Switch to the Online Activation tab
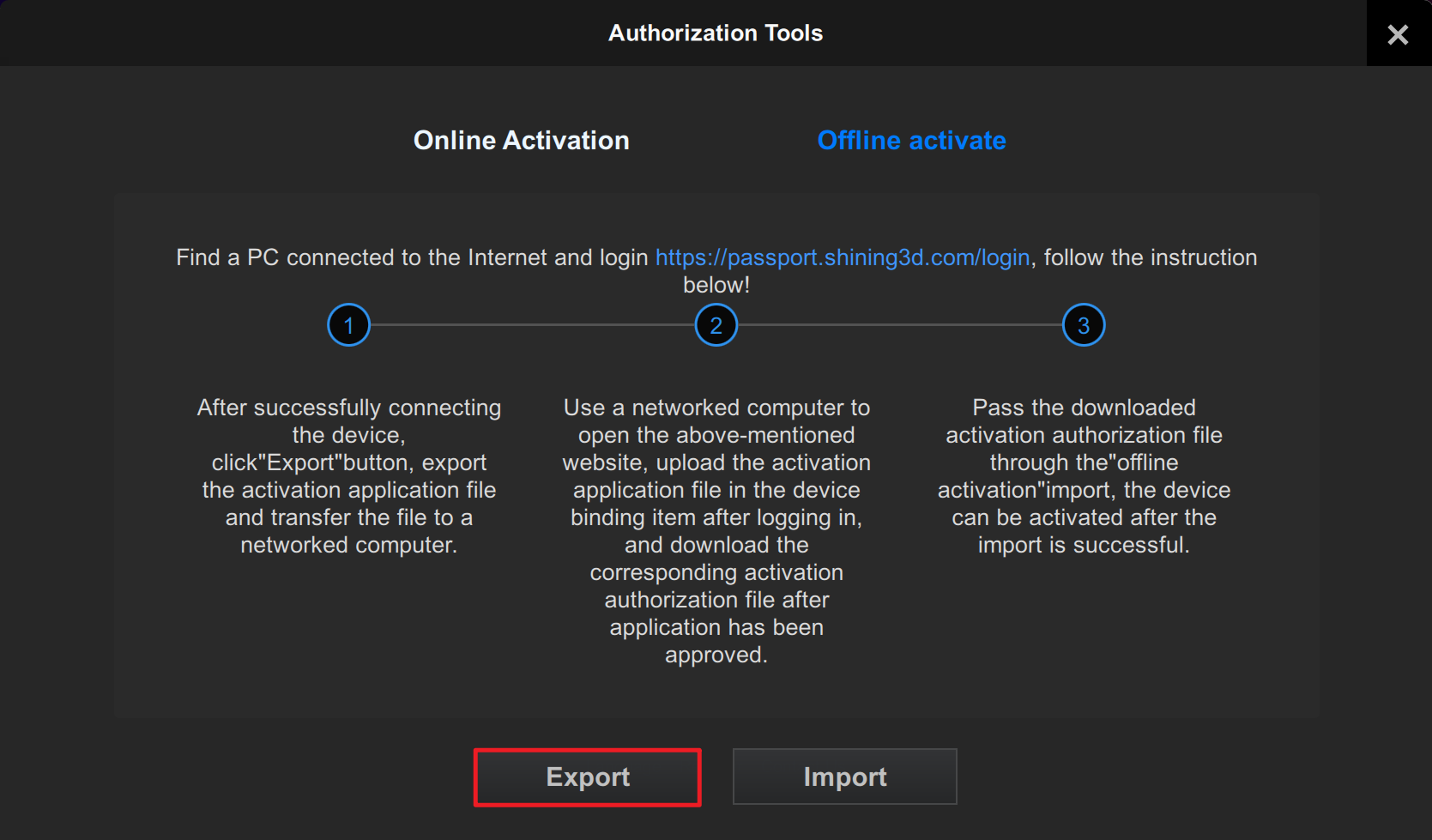This screenshot has width=1432, height=840. (521, 141)
